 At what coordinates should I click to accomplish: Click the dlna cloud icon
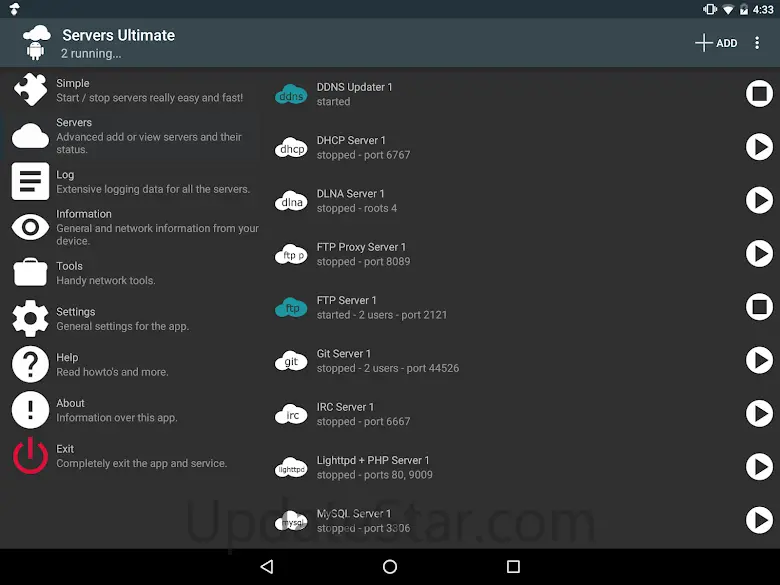pos(292,201)
